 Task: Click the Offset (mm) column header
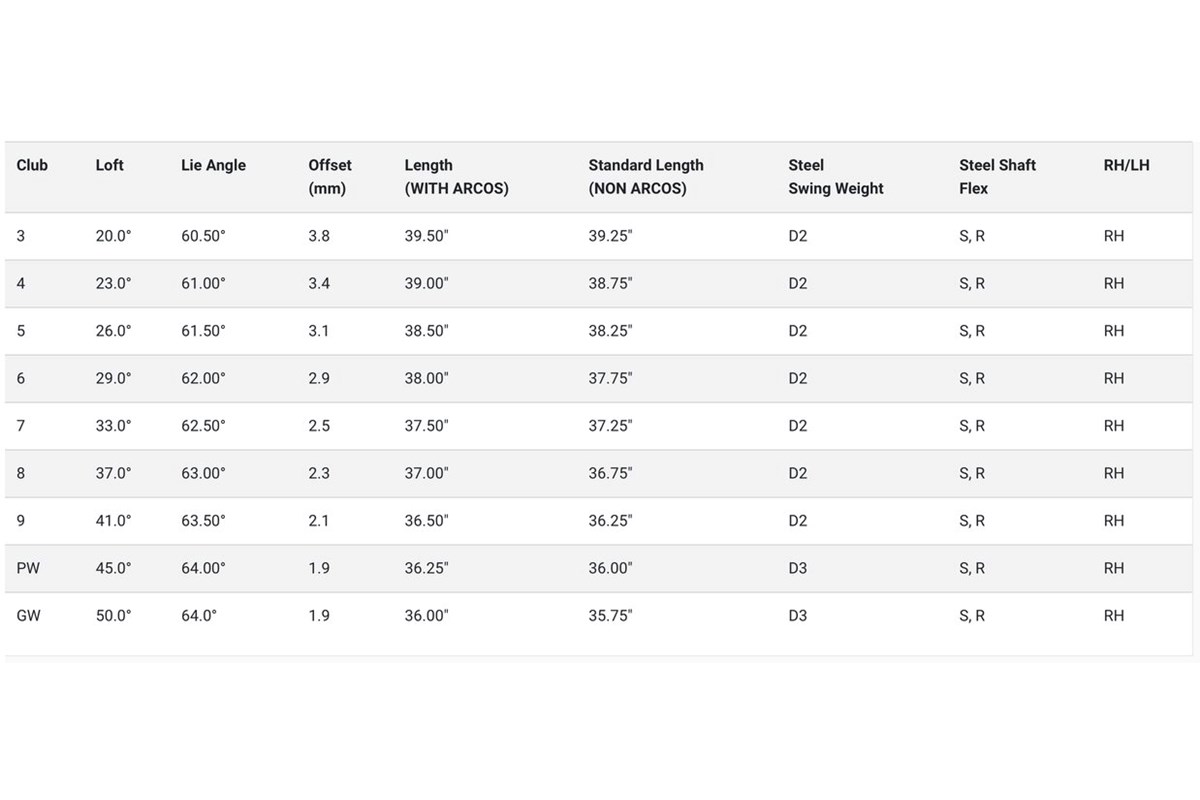click(x=330, y=176)
